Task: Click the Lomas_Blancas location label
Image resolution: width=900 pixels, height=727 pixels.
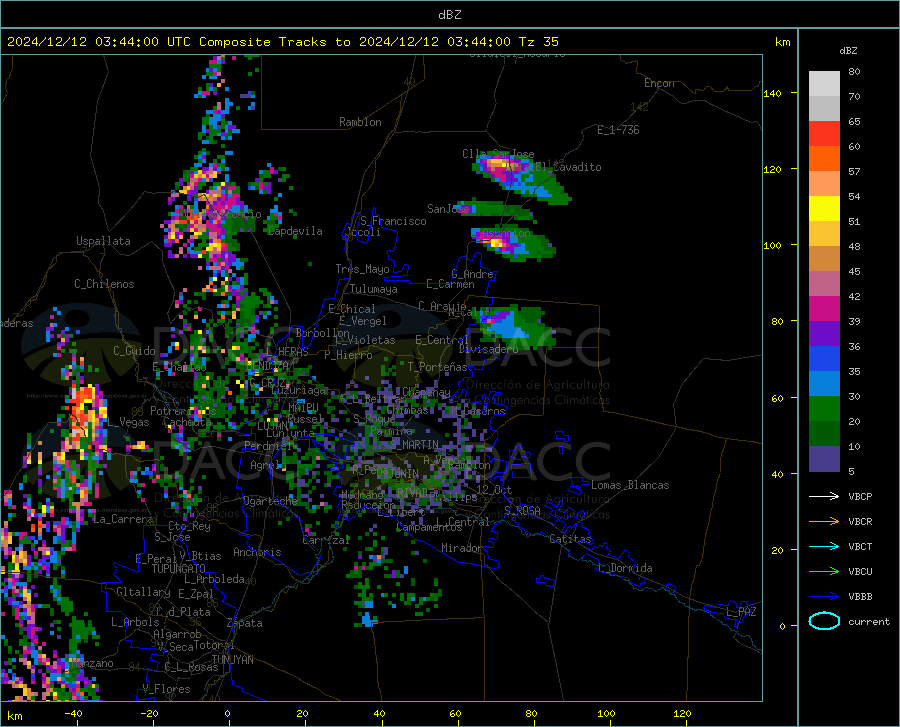Action: [630, 485]
